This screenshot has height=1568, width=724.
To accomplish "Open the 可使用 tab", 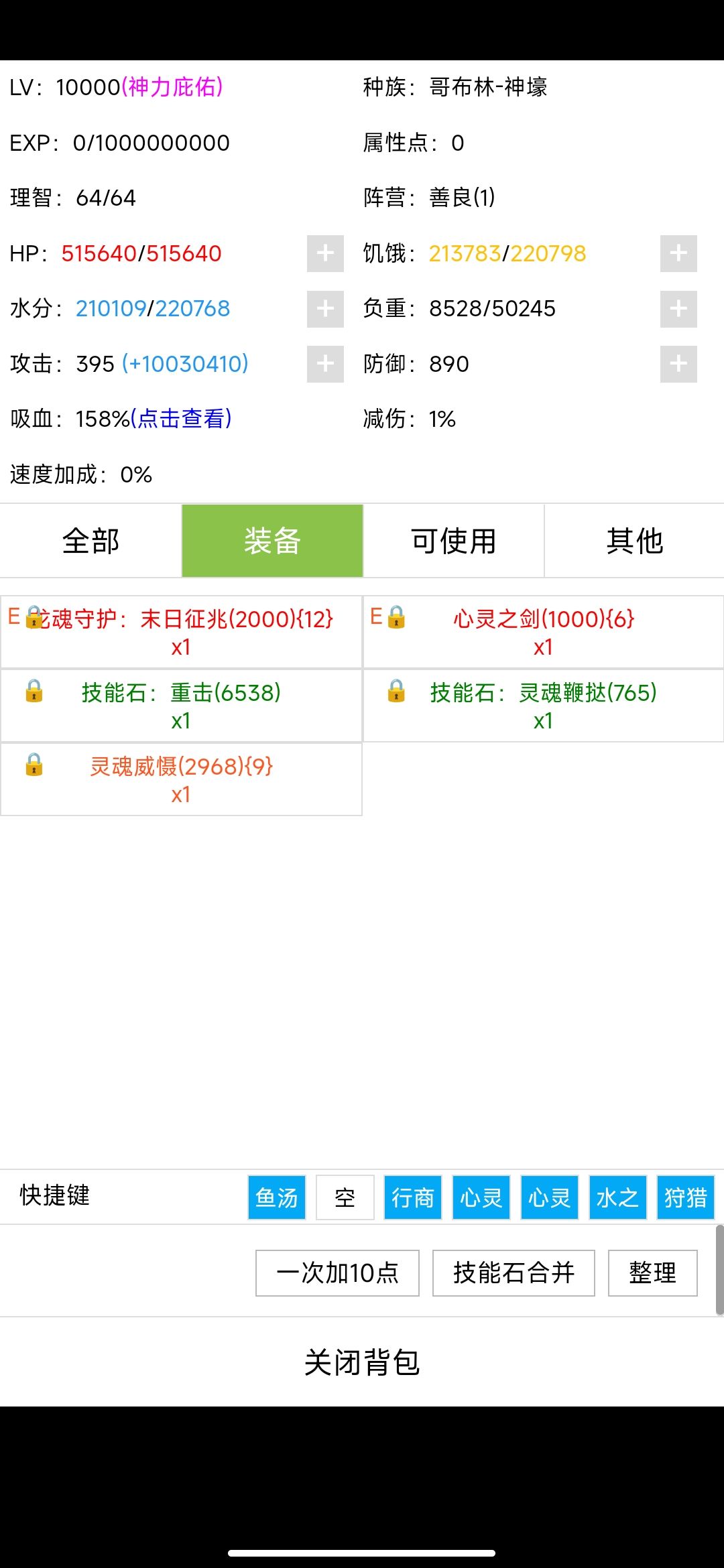I will (x=453, y=541).
